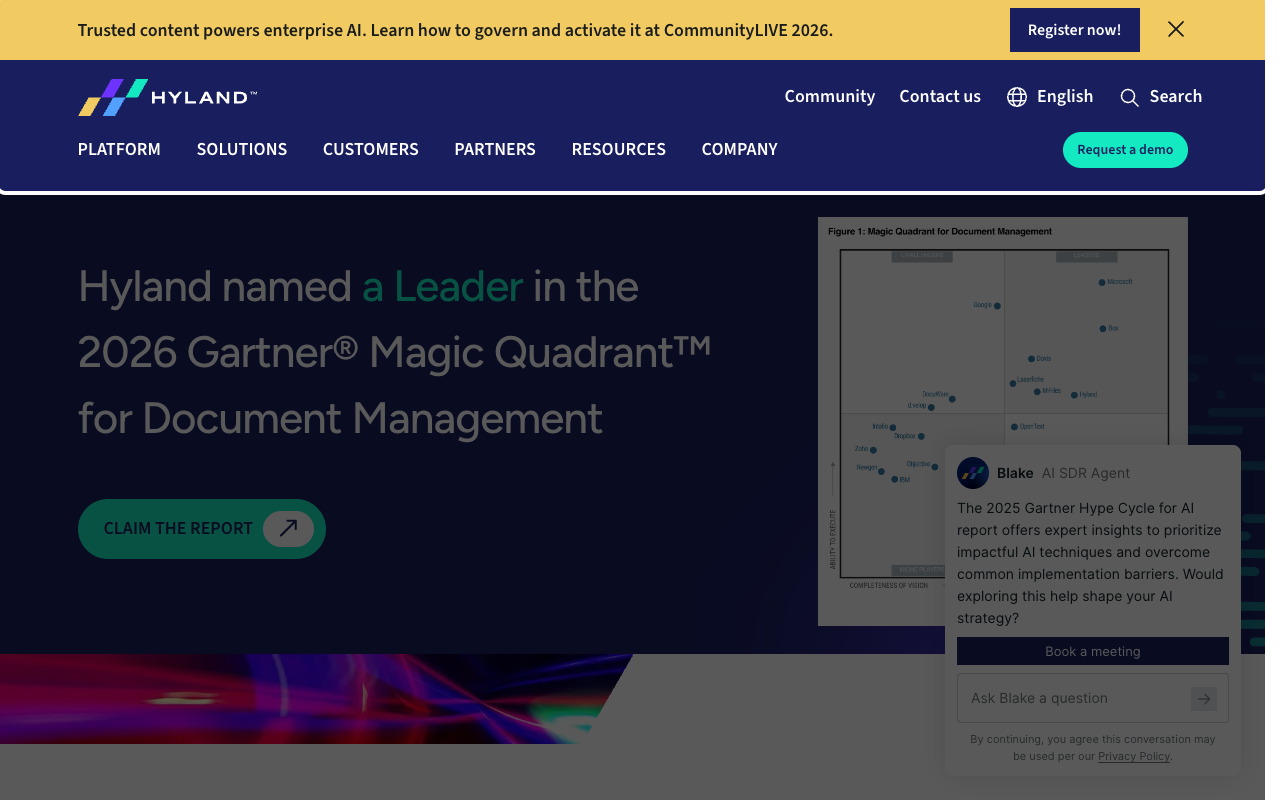The width and height of the screenshot is (1280, 800).
Task: Open the Privacy Policy link in the chat
Action: (x=1134, y=756)
